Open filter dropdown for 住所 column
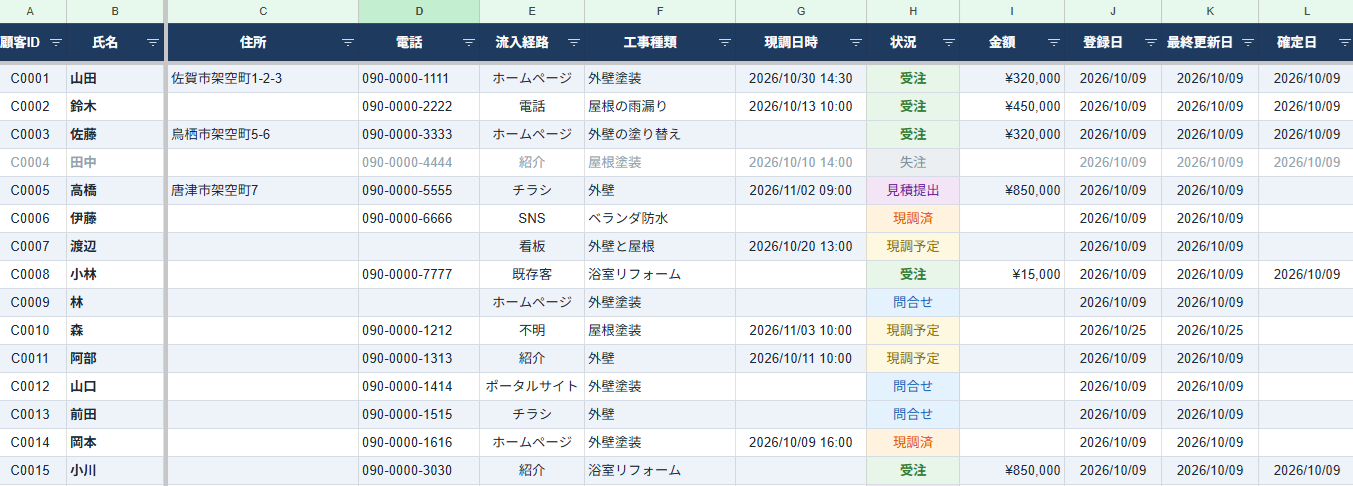1353x486 pixels. point(348,43)
